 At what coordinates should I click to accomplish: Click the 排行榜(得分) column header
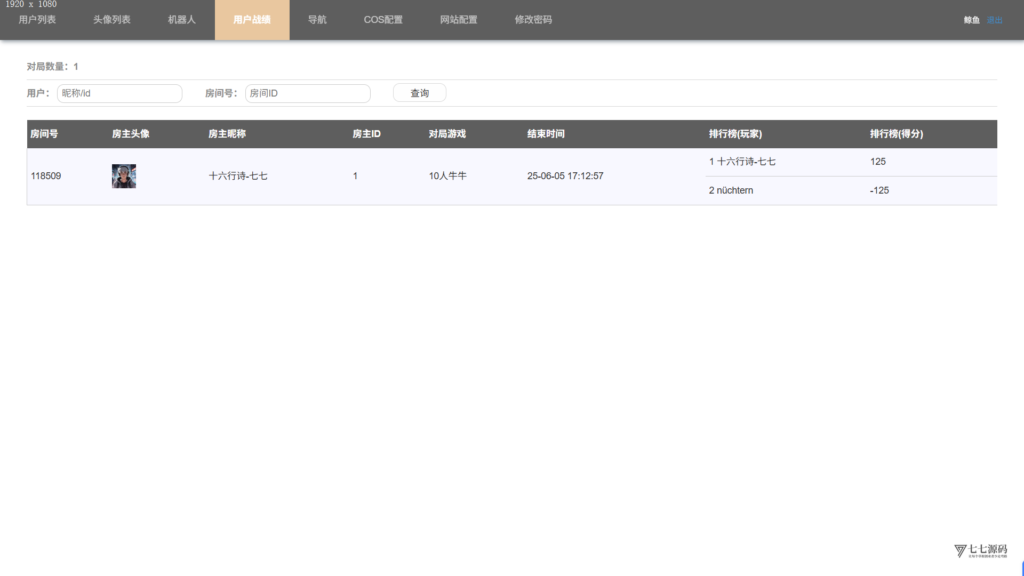pyautogui.click(x=896, y=134)
